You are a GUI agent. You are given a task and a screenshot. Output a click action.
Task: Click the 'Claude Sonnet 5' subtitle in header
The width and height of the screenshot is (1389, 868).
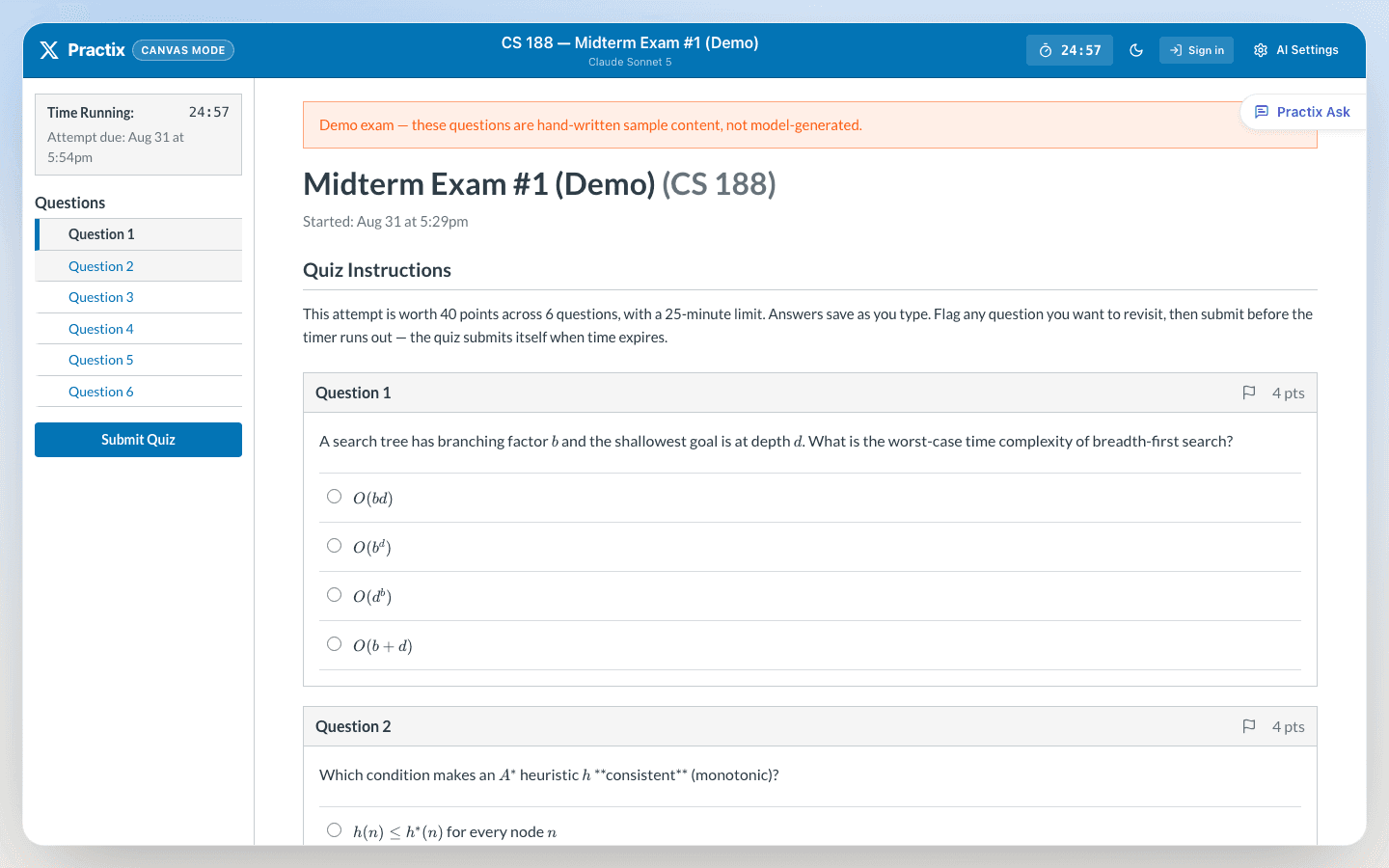(630, 62)
